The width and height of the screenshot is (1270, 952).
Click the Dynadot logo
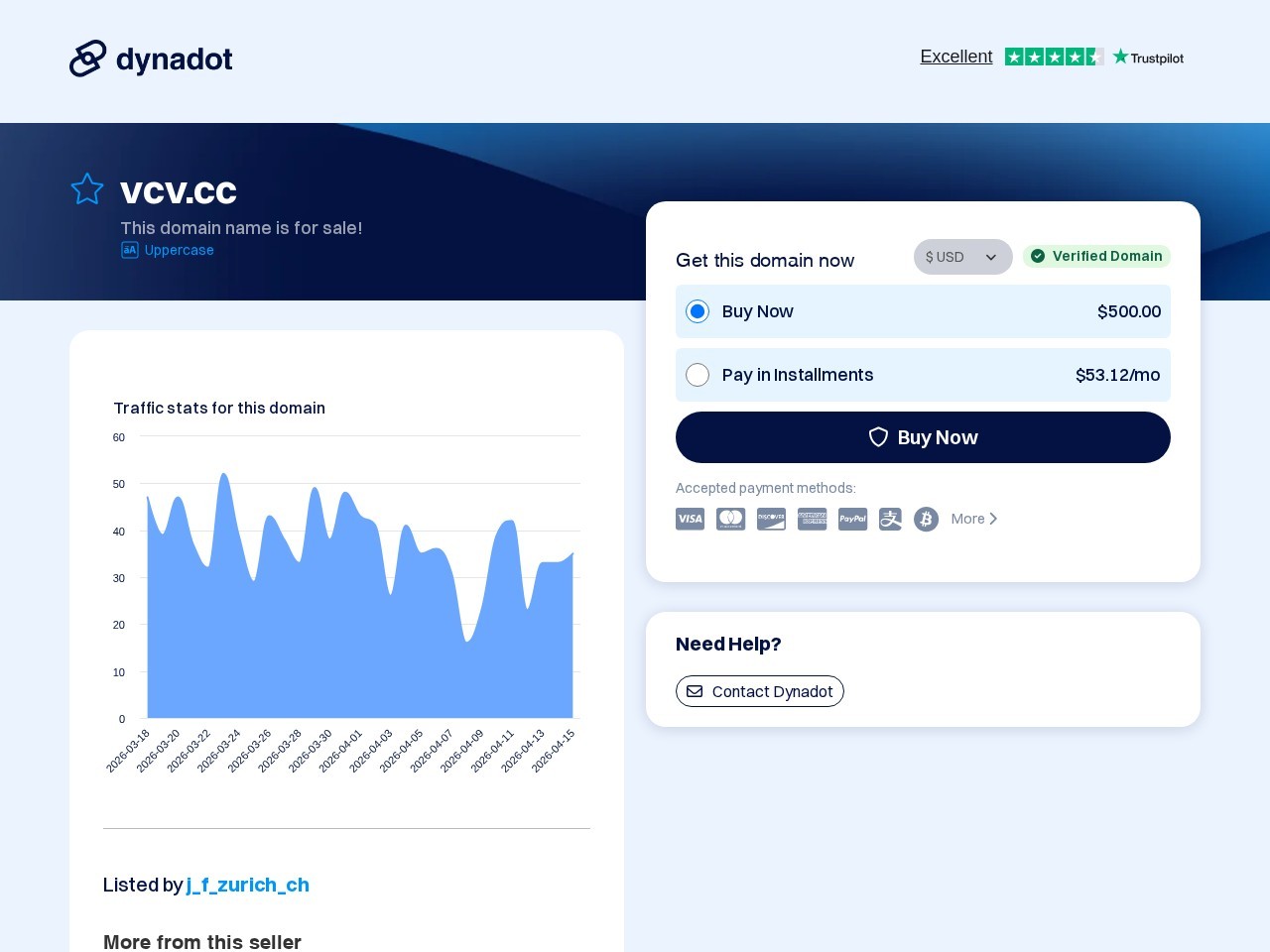pos(151,59)
